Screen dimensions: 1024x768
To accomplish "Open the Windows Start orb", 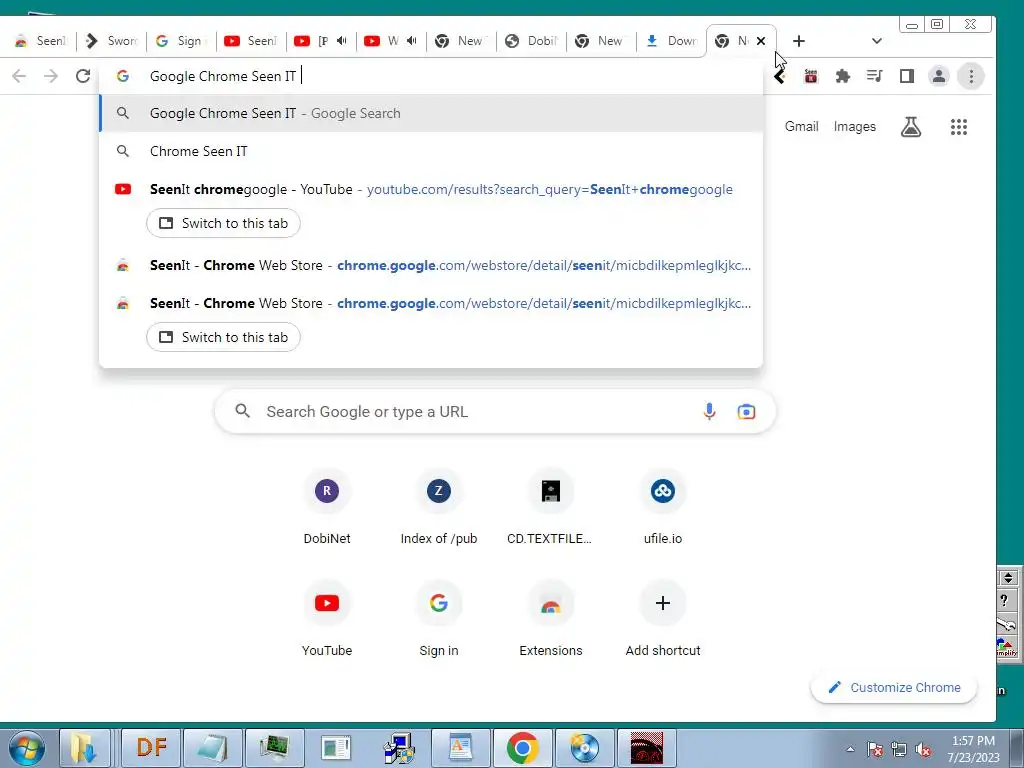I will coord(27,748).
